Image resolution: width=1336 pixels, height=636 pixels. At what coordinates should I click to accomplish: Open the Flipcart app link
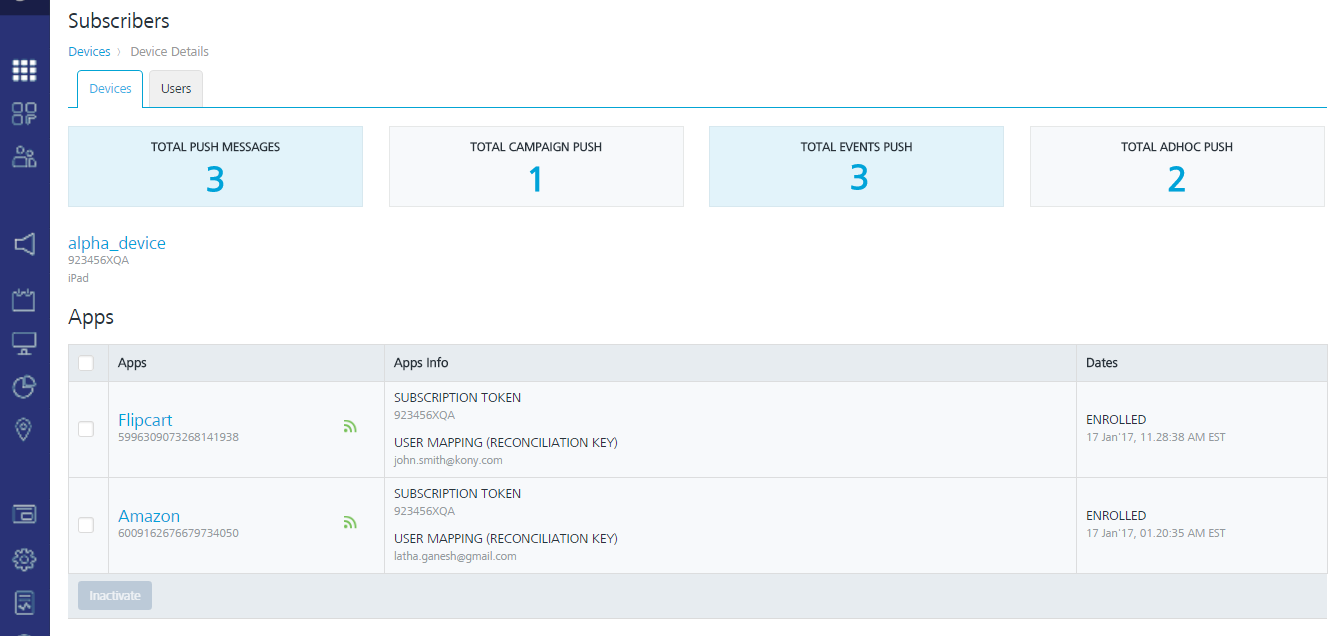[x=145, y=420]
